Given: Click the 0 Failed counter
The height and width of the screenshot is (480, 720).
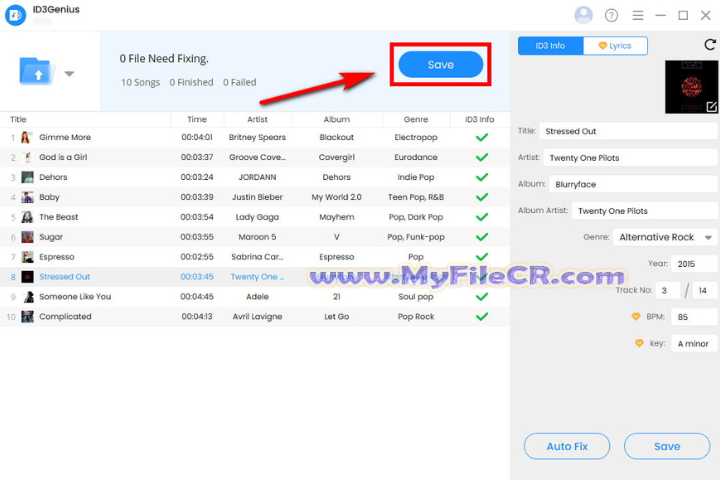Looking at the screenshot, I should click(240, 82).
